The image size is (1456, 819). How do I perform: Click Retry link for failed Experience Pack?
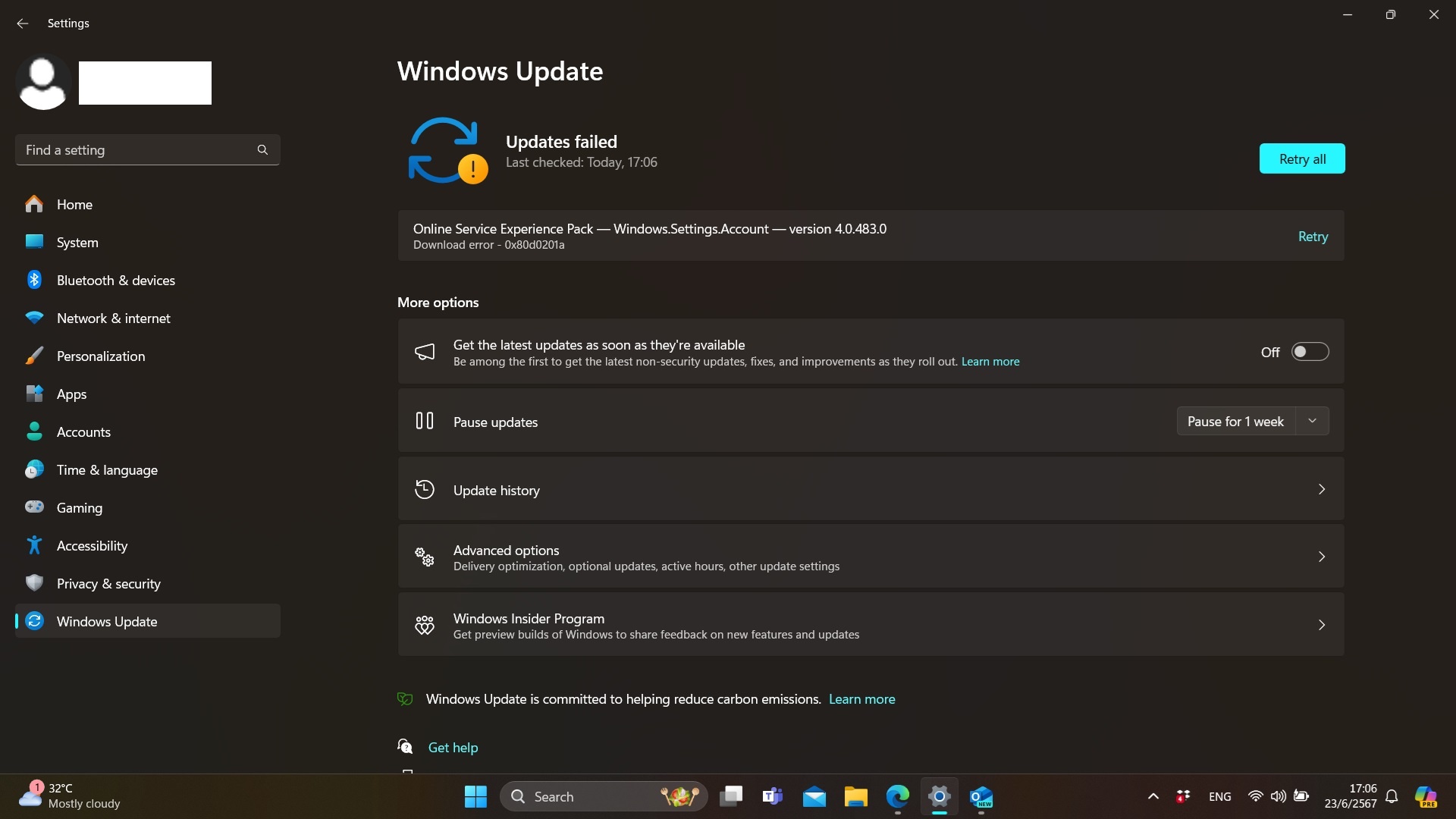tap(1313, 237)
